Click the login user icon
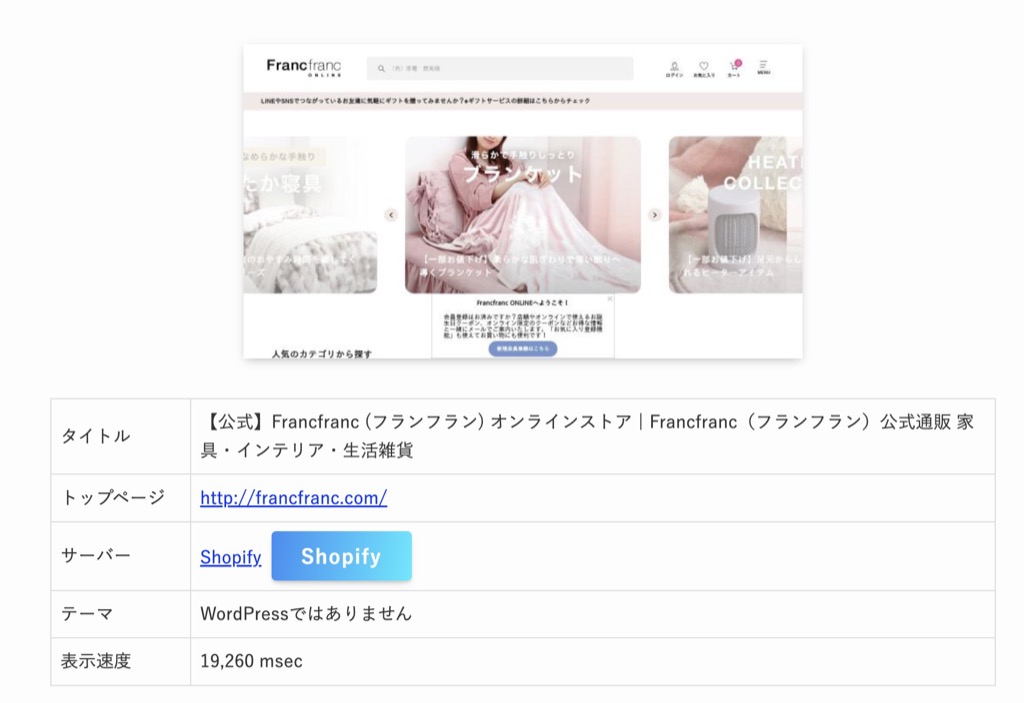Image resolution: width=1024 pixels, height=703 pixels. click(x=675, y=68)
